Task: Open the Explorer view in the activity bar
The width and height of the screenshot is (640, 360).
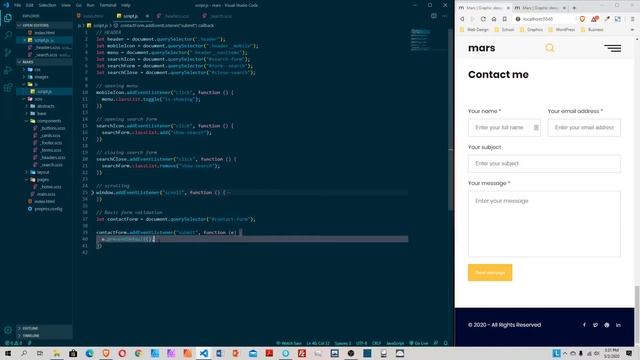Action: pyautogui.click(x=8, y=18)
